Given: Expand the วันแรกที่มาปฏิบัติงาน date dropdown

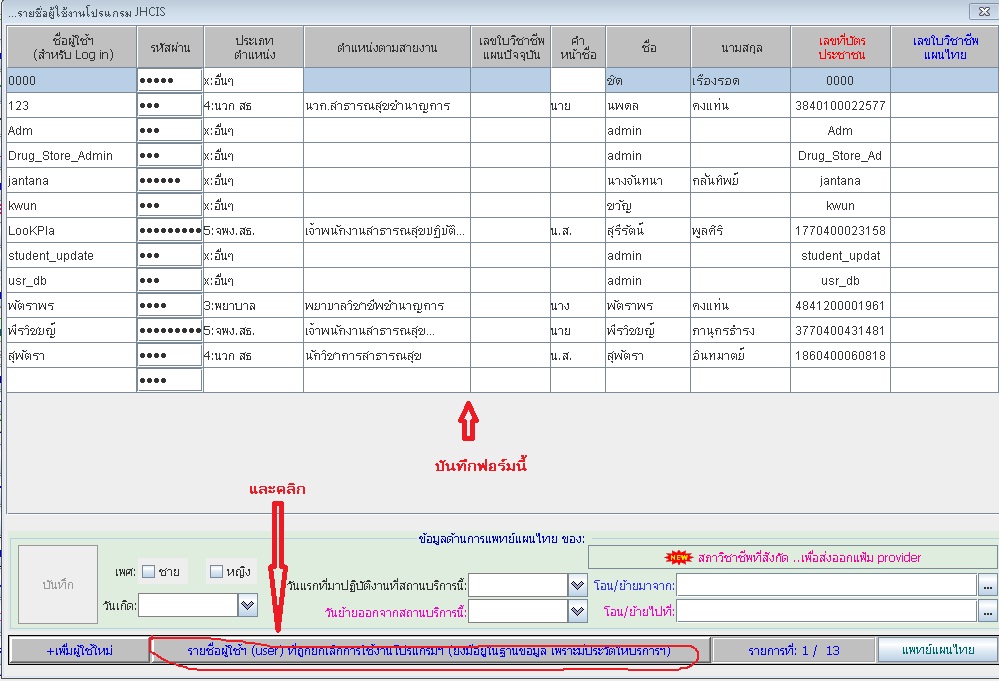Looking at the screenshot, I should point(577,585).
